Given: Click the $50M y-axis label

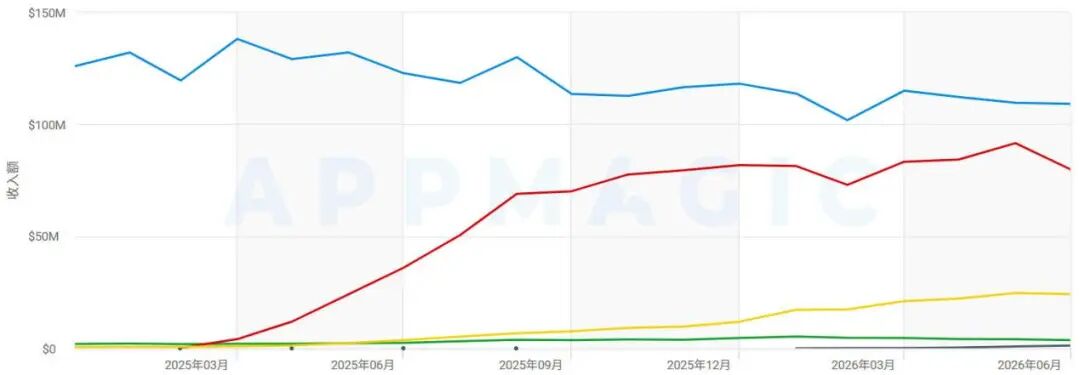Looking at the screenshot, I should click(50, 237).
